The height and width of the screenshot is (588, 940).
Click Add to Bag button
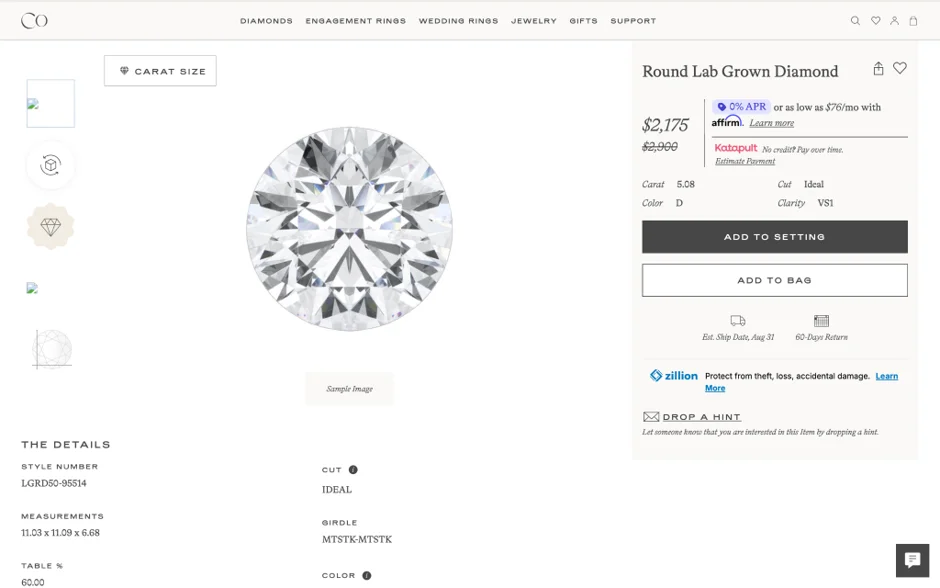775,280
